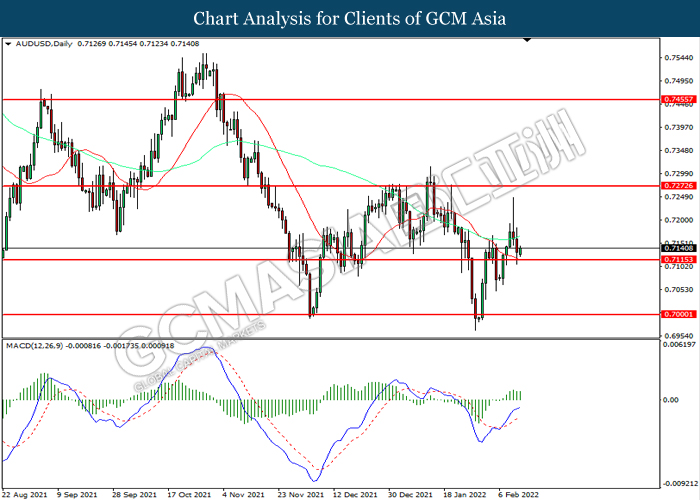Click the 22 Aug 2021 date label
The width and height of the screenshot is (700, 500).
point(25,495)
